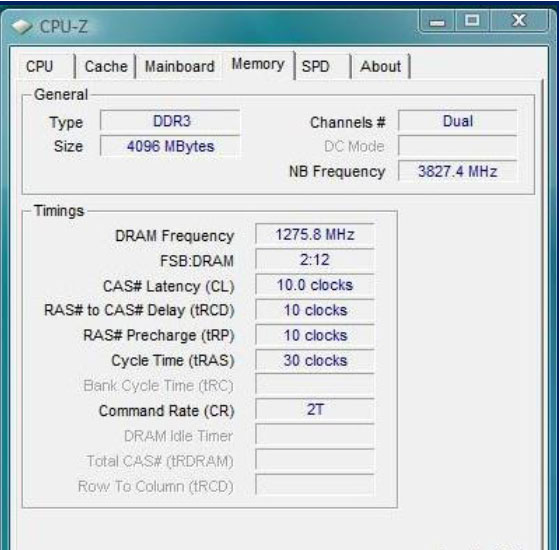This screenshot has width=559, height=550.
Task: Click the empty Total CAS# (tRDRAM) field
Action: (x=315, y=460)
